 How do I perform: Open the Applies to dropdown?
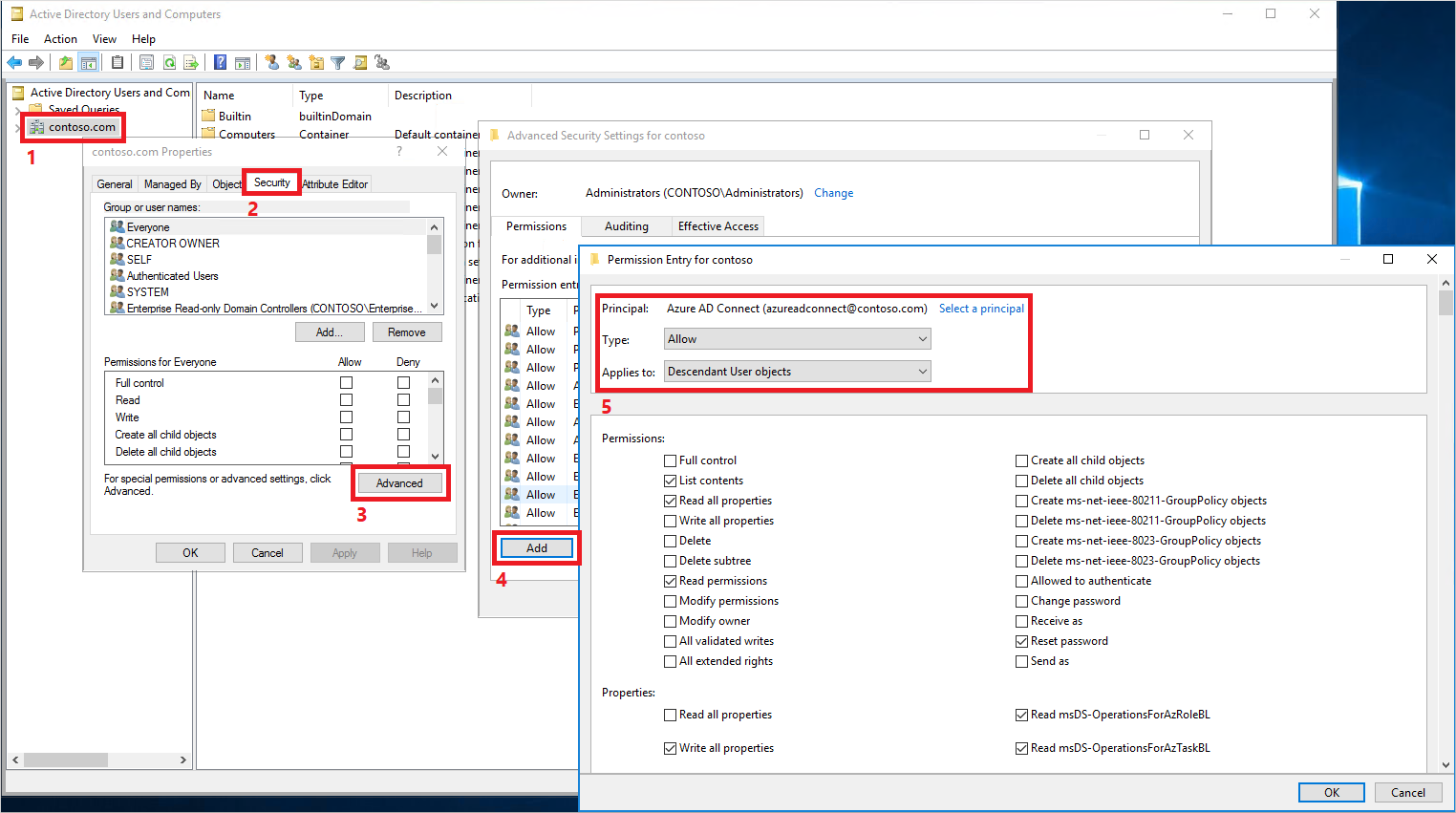click(797, 372)
